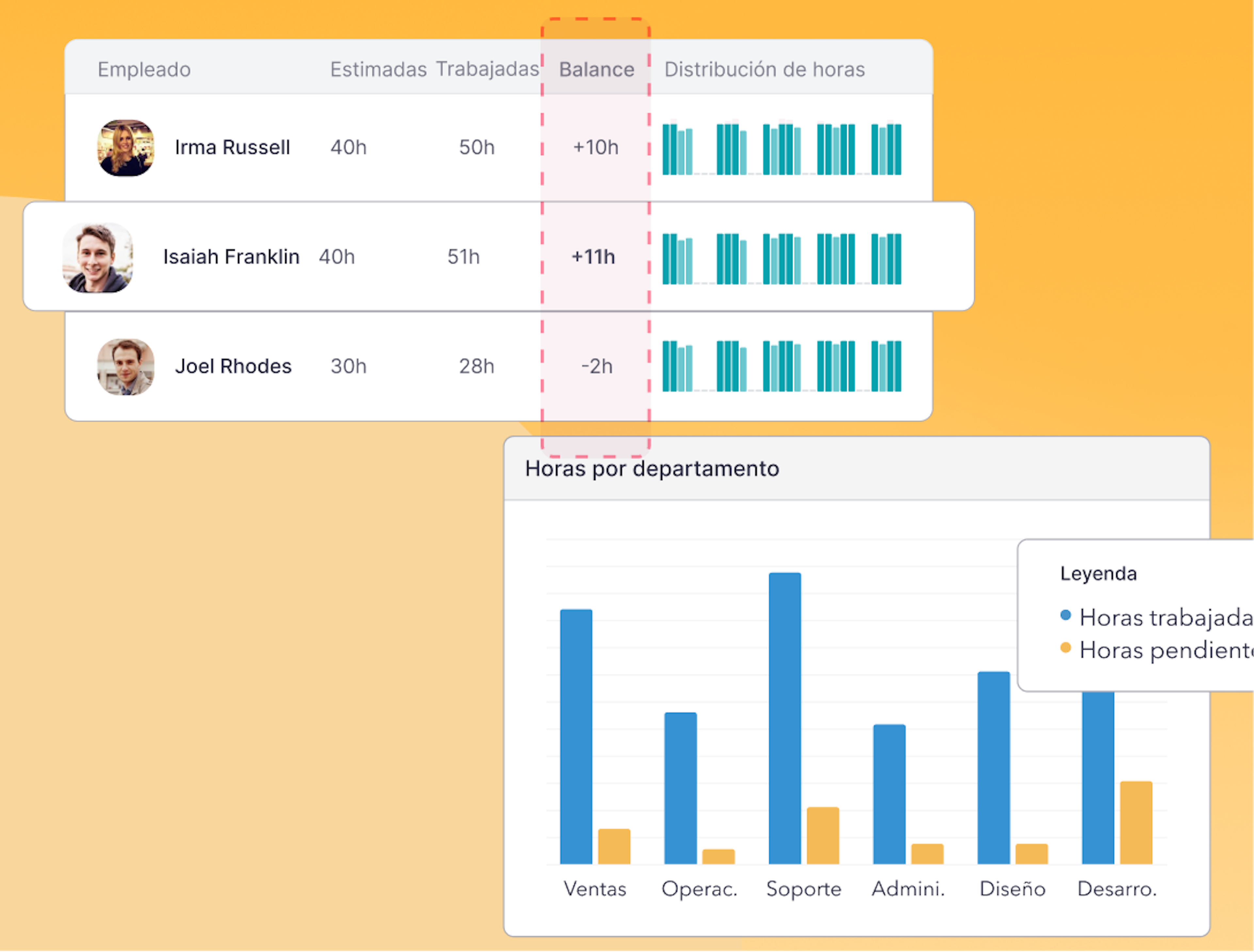Click Joel Rhodes' avatar picture

[x=125, y=367]
